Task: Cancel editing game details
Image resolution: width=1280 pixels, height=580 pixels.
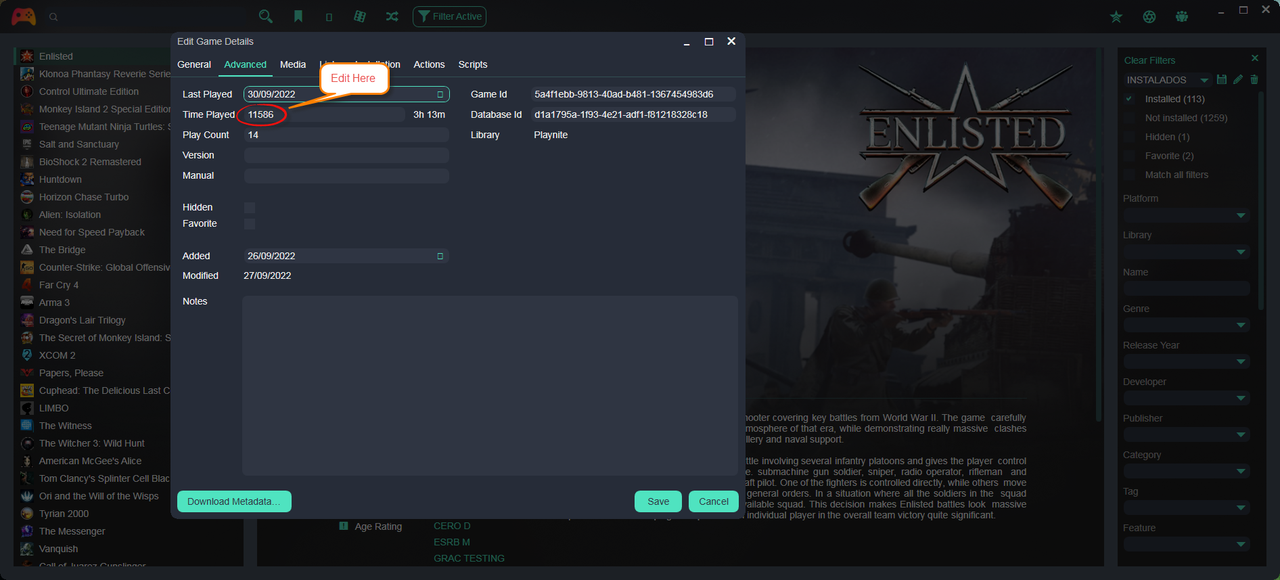Action: click(x=713, y=501)
